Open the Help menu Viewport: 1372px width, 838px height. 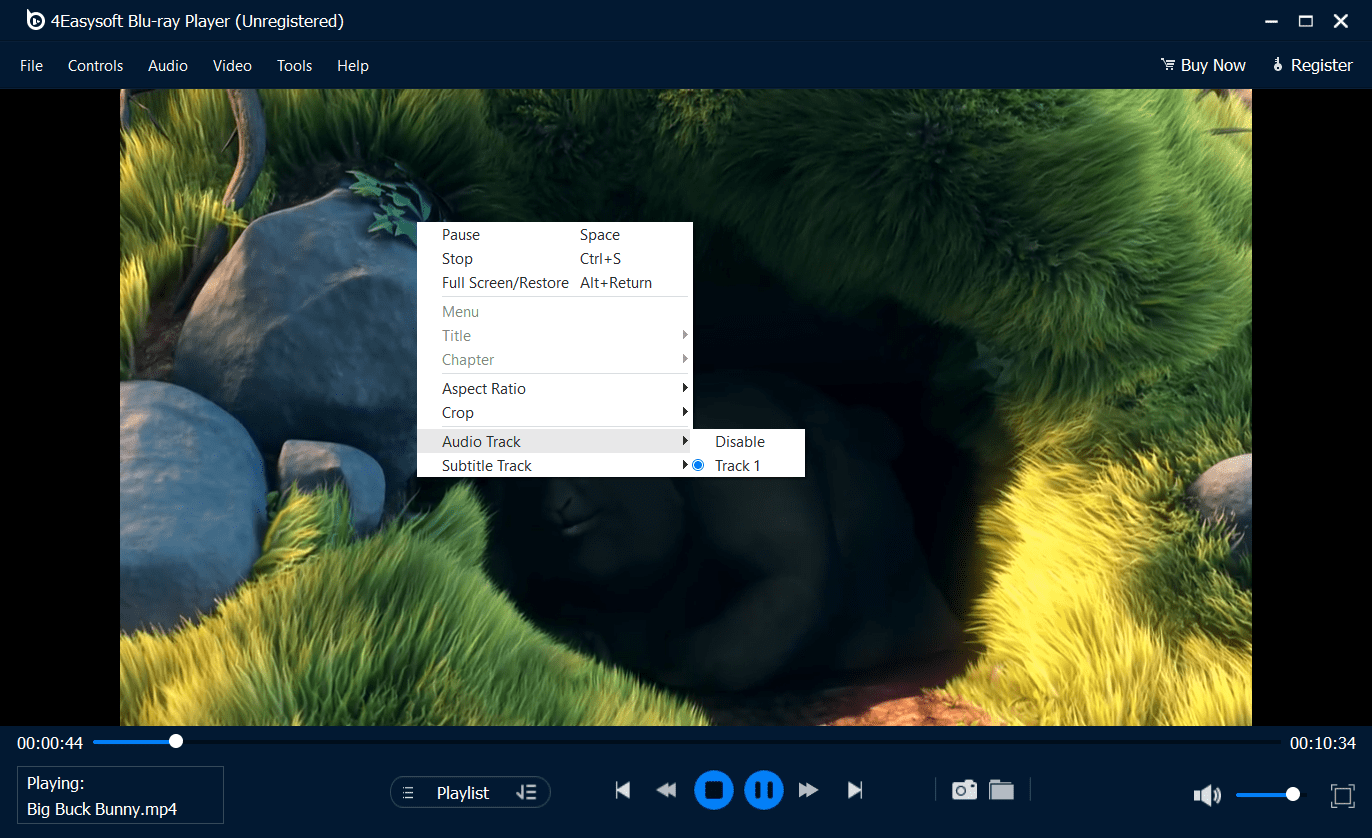353,66
